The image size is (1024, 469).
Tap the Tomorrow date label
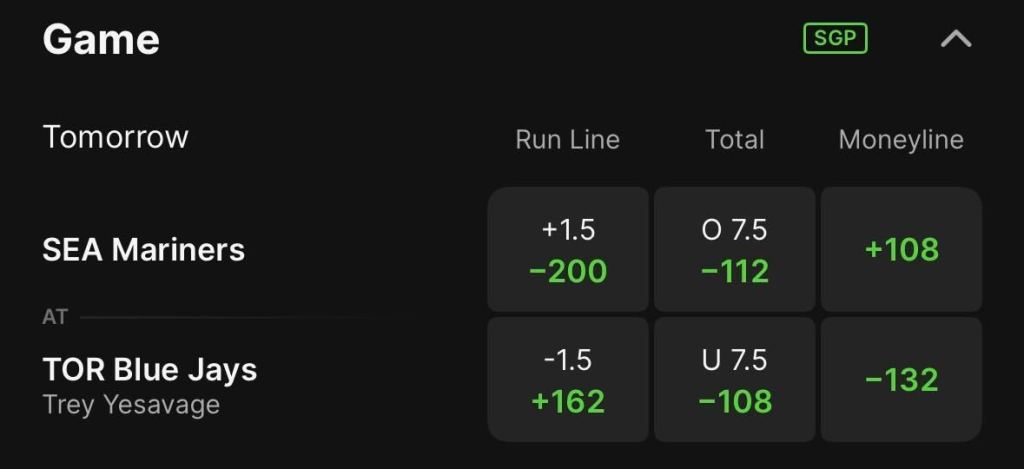point(116,137)
